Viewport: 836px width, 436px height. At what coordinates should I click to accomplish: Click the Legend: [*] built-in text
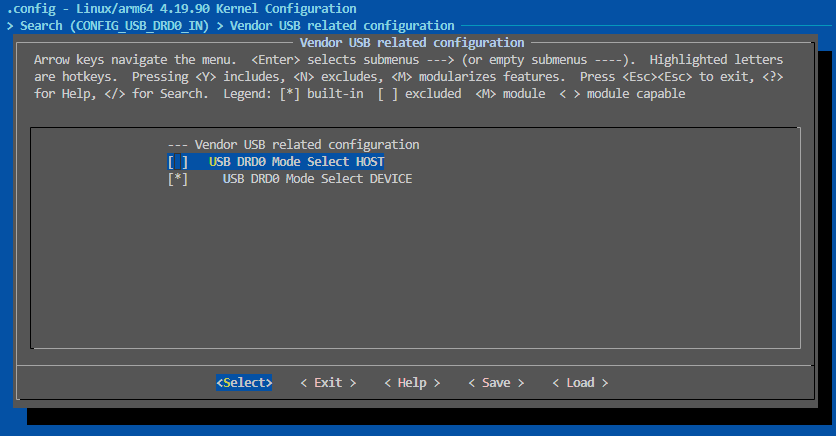pyautogui.click(x=293, y=94)
